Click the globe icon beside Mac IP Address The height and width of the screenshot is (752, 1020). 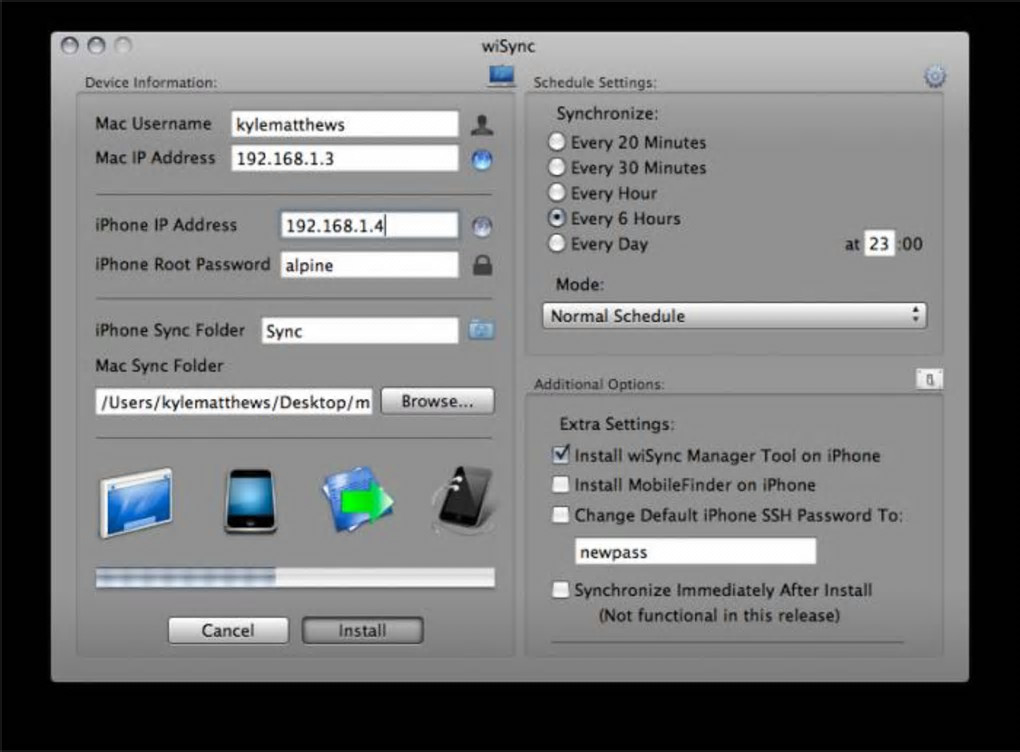(481, 159)
